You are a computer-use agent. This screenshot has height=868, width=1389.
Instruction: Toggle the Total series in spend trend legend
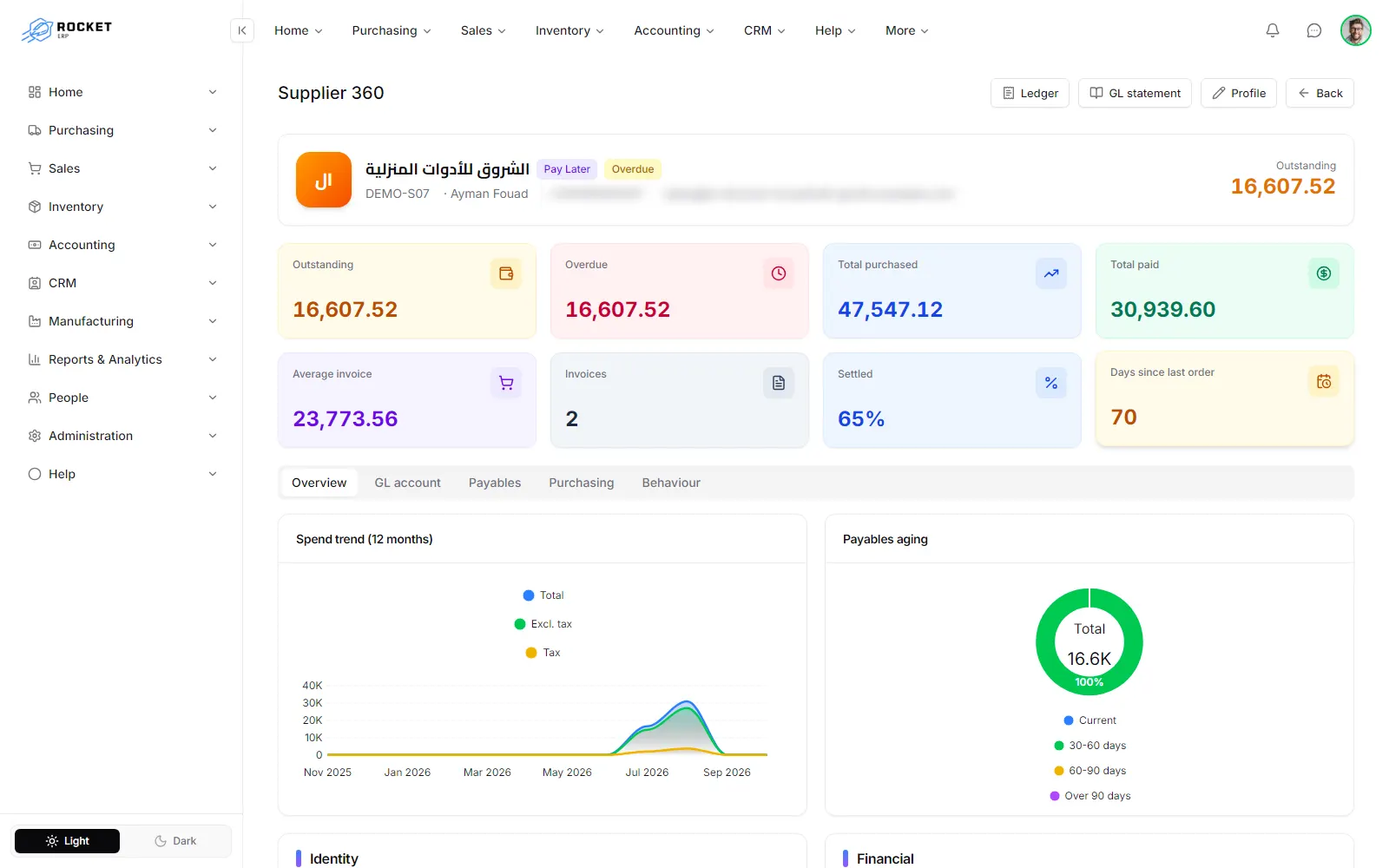[543, 595]
